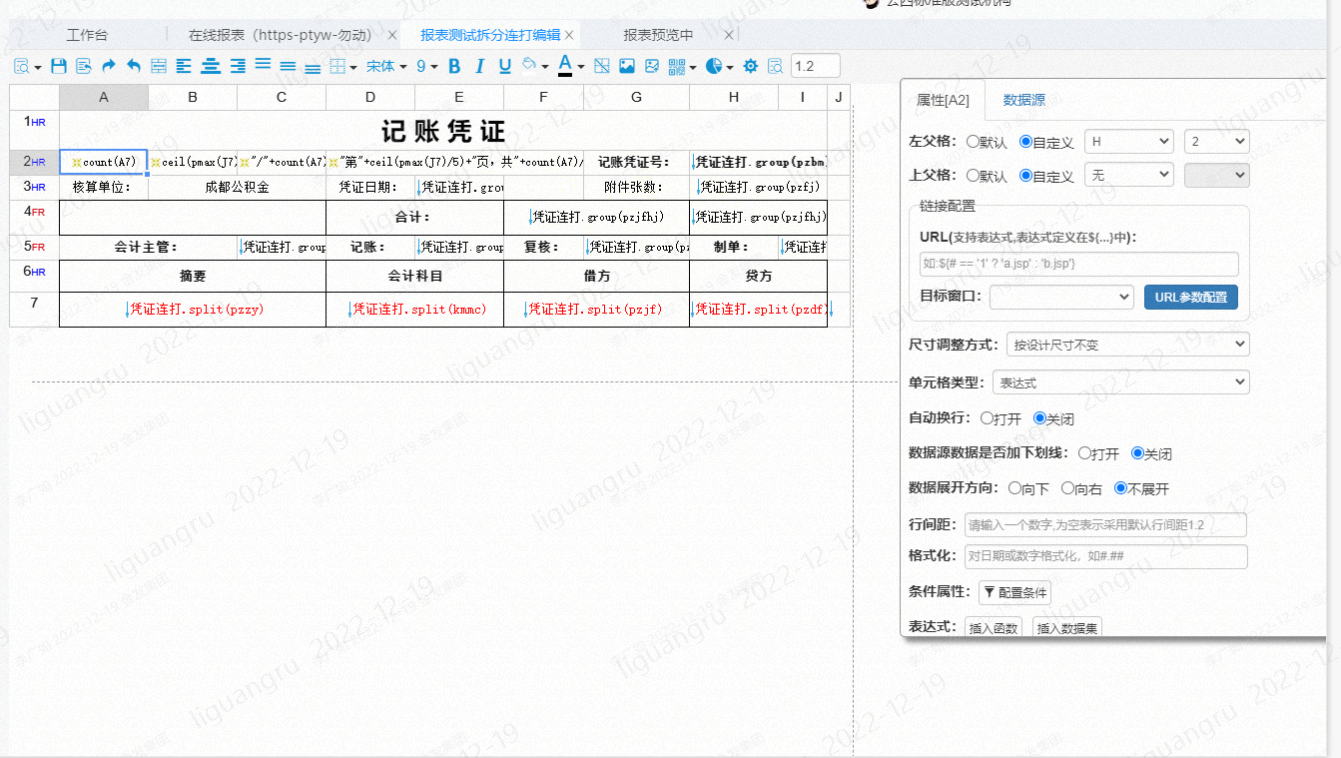1341x758 pixels.
Task: Set 上父格 to 默认
Action: click(972, 175)
